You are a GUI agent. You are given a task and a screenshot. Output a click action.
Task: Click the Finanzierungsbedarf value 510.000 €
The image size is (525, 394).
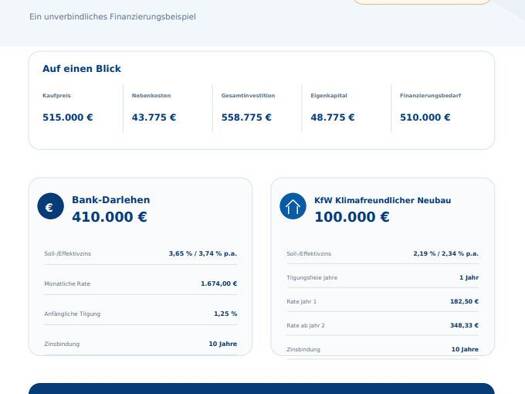[x=425, y=117]
